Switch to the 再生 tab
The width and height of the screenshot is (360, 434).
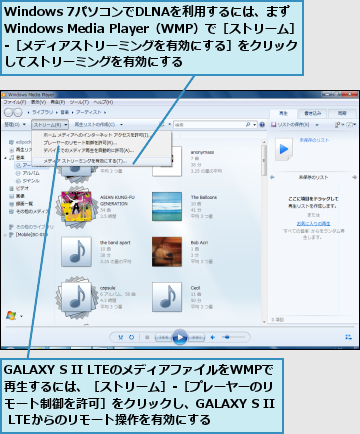point(283,113)
